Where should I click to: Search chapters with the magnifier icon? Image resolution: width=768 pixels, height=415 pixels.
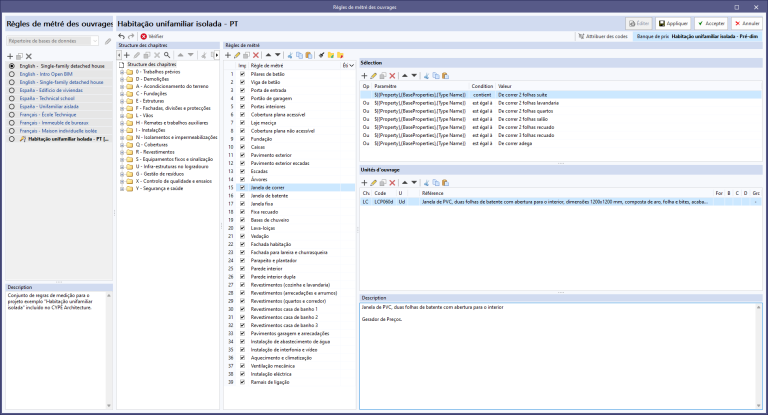pos(167,55)
